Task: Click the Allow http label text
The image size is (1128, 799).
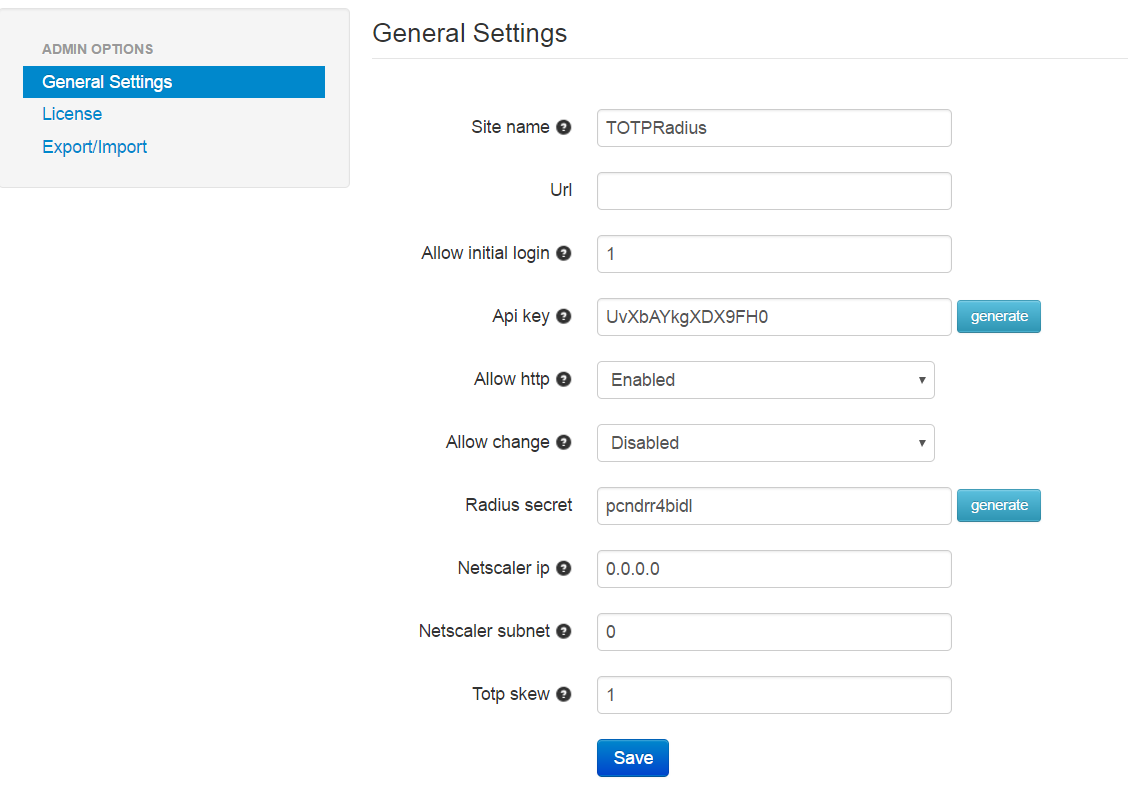Action: [511, 379]
